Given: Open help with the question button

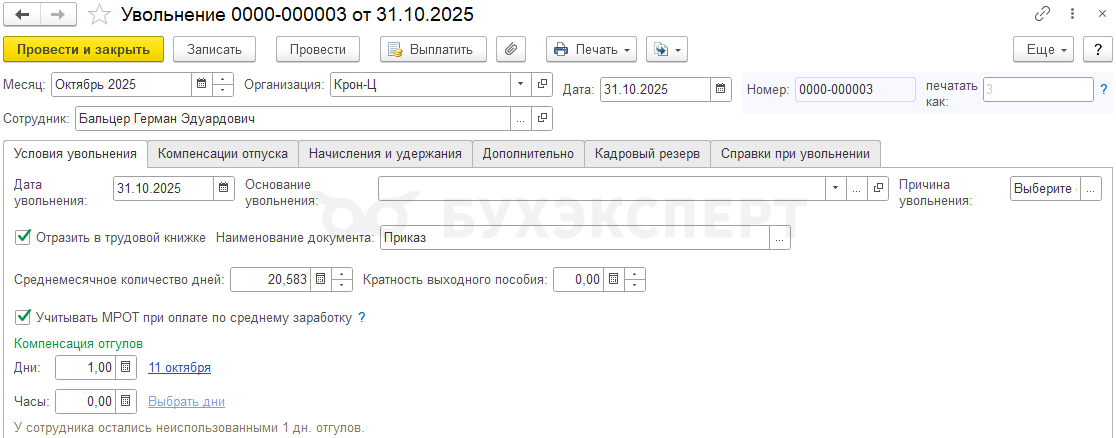Looking at the screenshot, I should click(x=1098, y=50).
